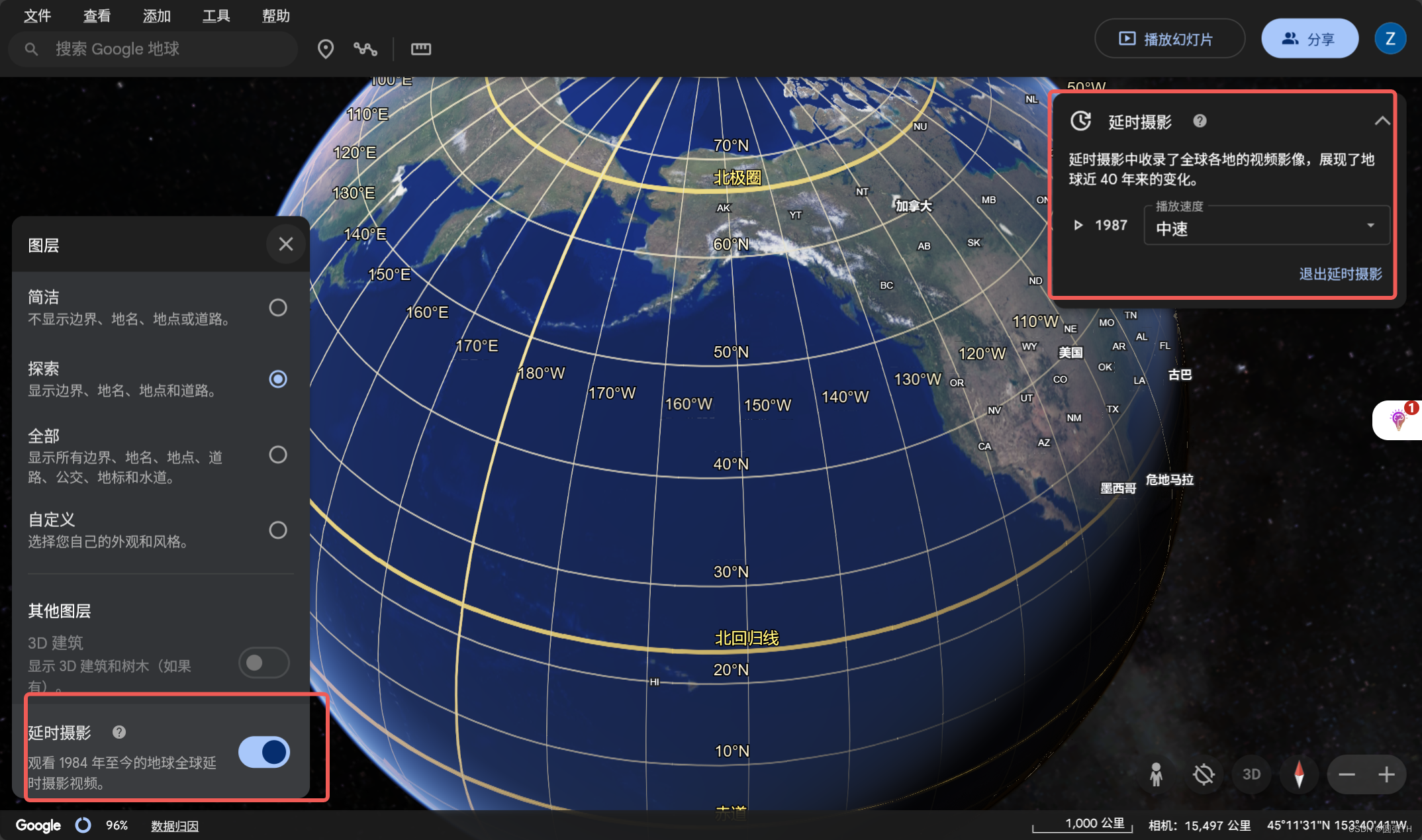Click the Pegman street view icon
Image resolution: width=1422 pixels, height=840 pixels.
coord(1157,774)
